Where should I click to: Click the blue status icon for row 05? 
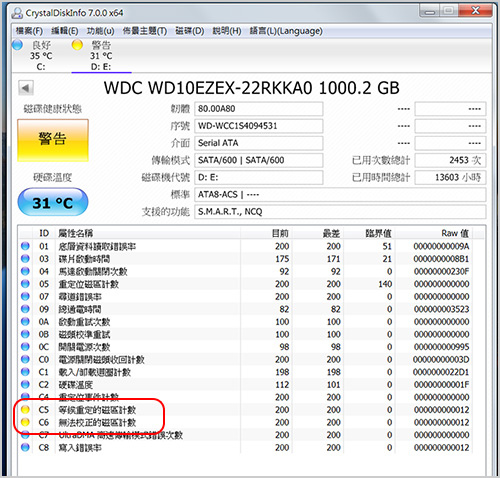point(25,284)
